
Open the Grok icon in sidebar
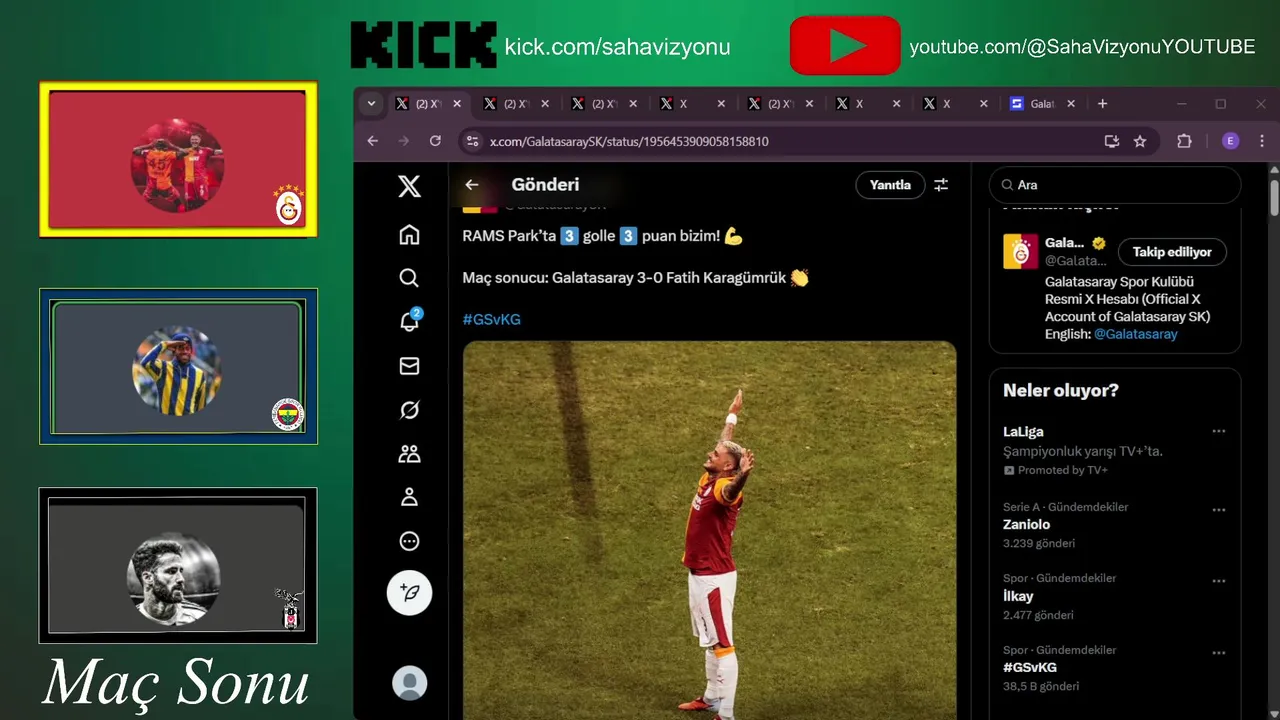point(409,410)
